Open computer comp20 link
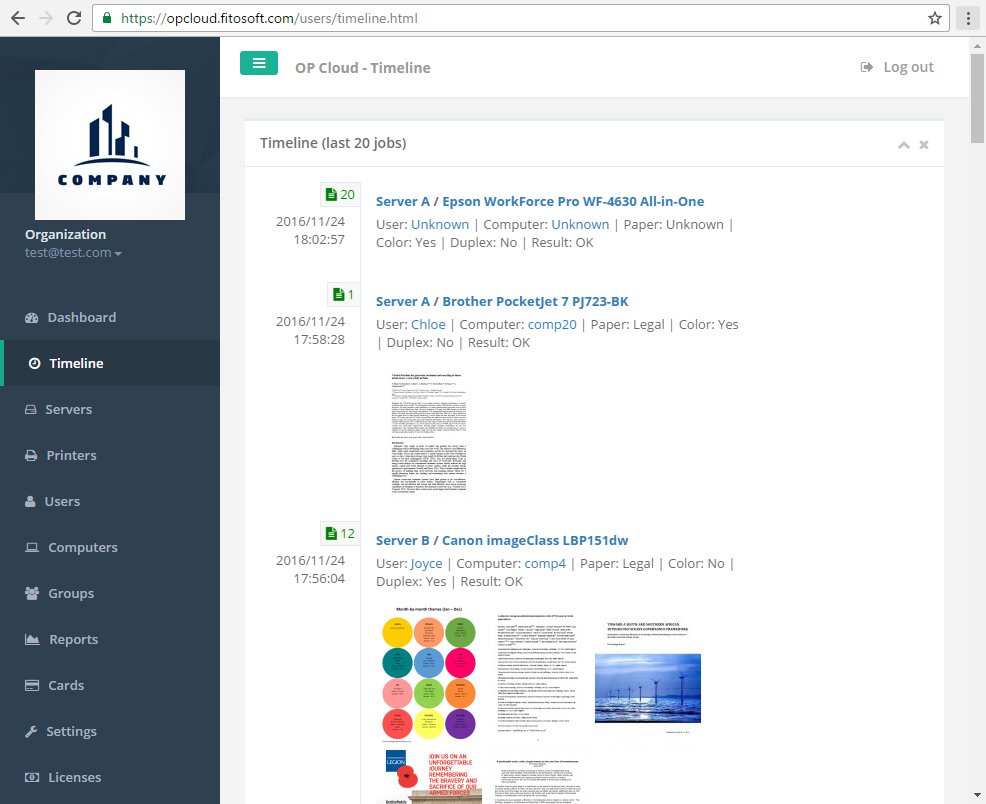Screen dimensions: 986x804 pos(552,324)
